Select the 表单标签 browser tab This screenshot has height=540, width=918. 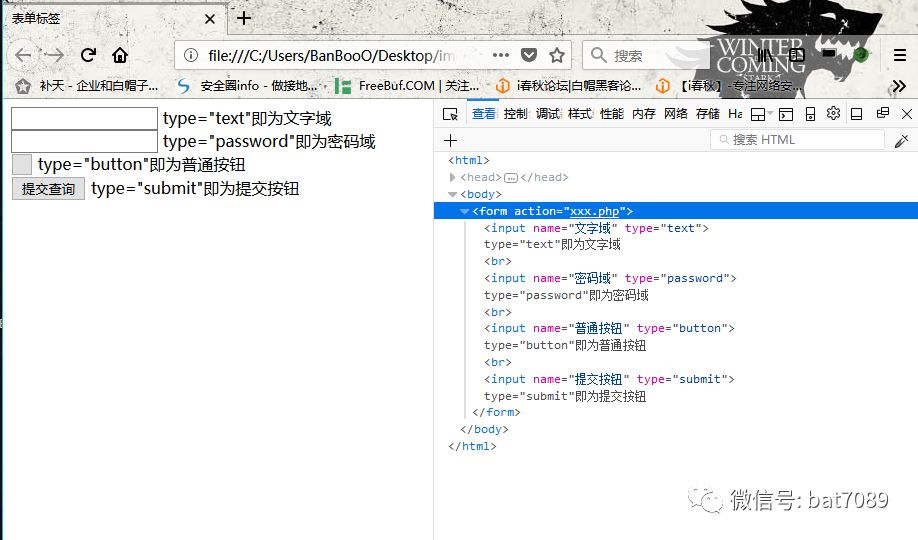114,18
